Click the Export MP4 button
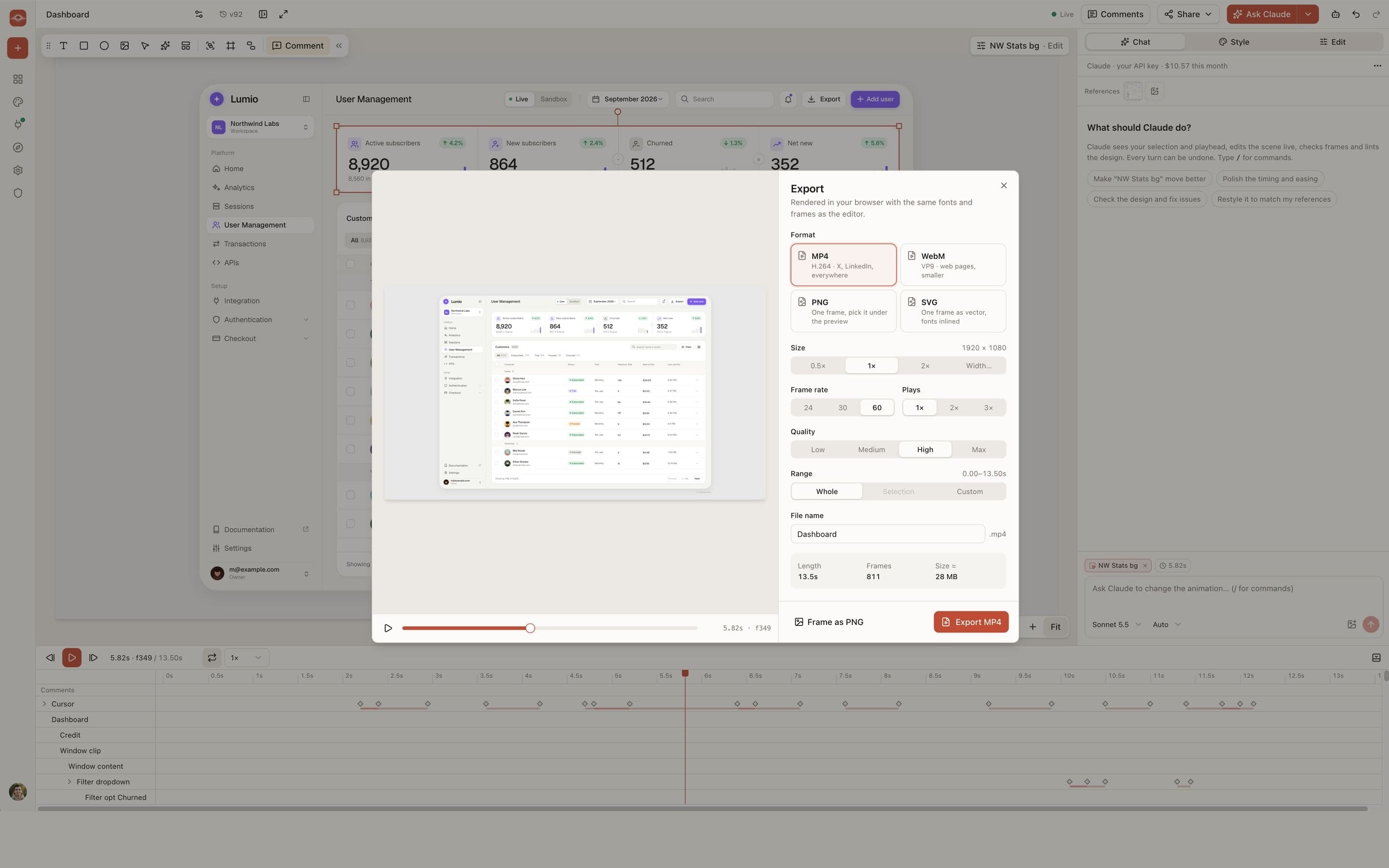 point(970,622)
